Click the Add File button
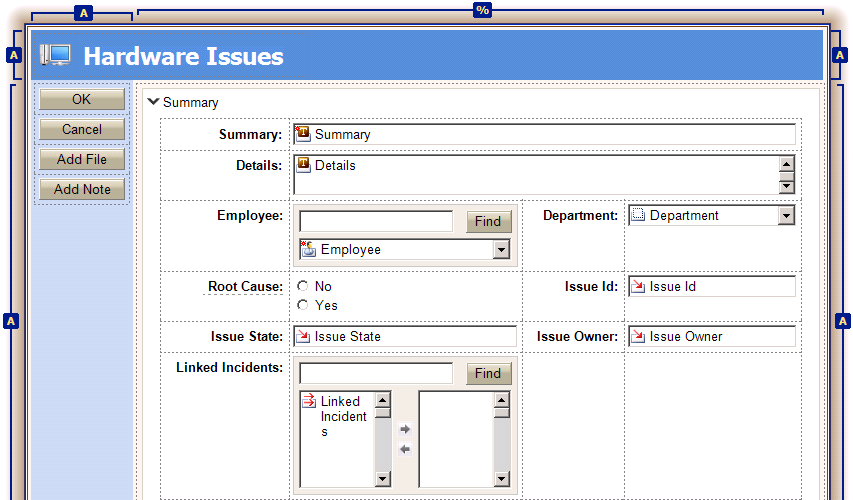Viewport: 853px width, 500px height. [82, 159]
